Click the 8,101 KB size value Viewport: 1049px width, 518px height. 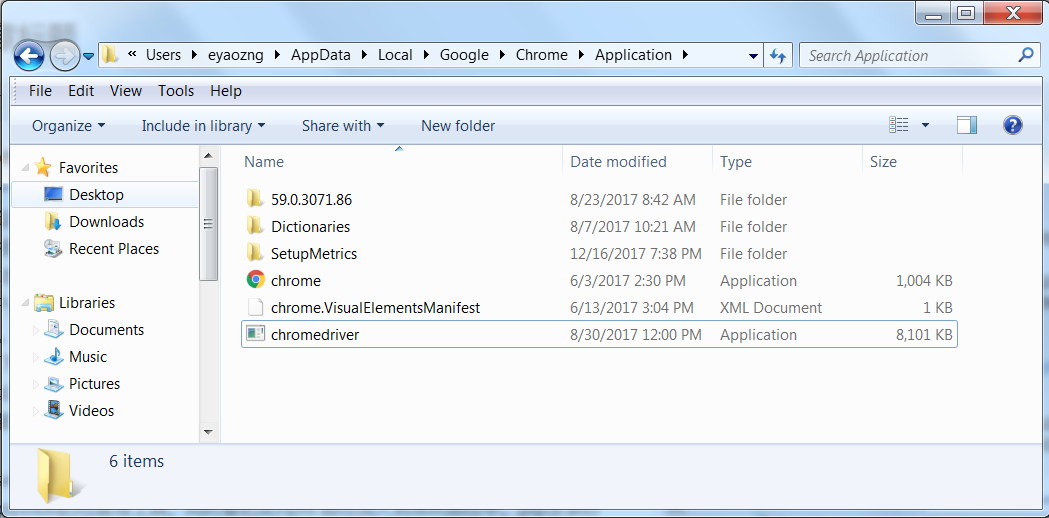pos(924,335)
